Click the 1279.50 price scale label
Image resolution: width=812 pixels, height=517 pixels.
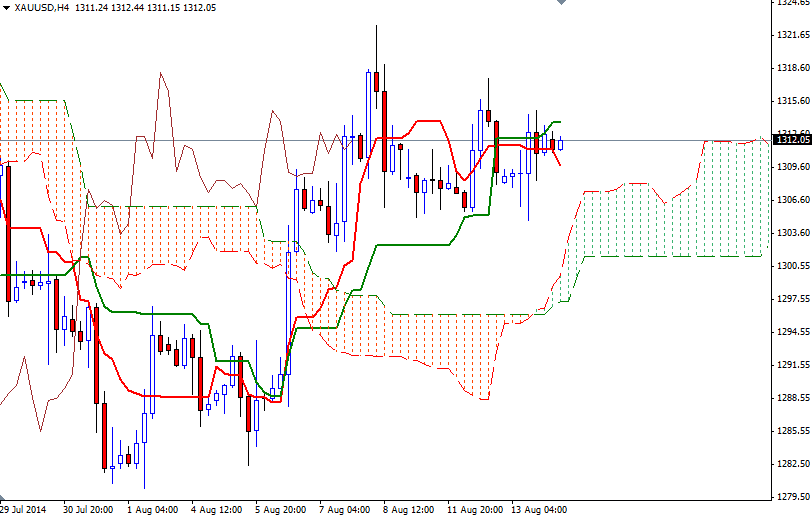[x=793, y=497]
